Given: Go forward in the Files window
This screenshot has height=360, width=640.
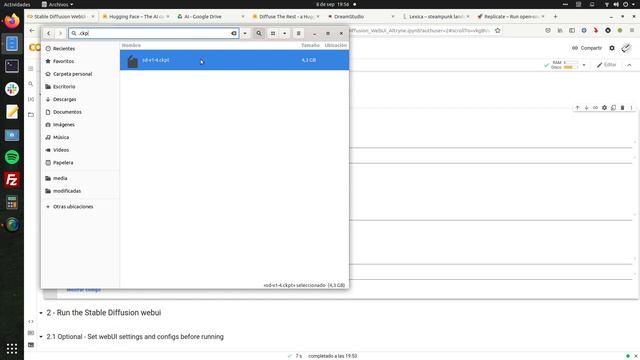Looking at the screenshot, I should coord(60,33).
